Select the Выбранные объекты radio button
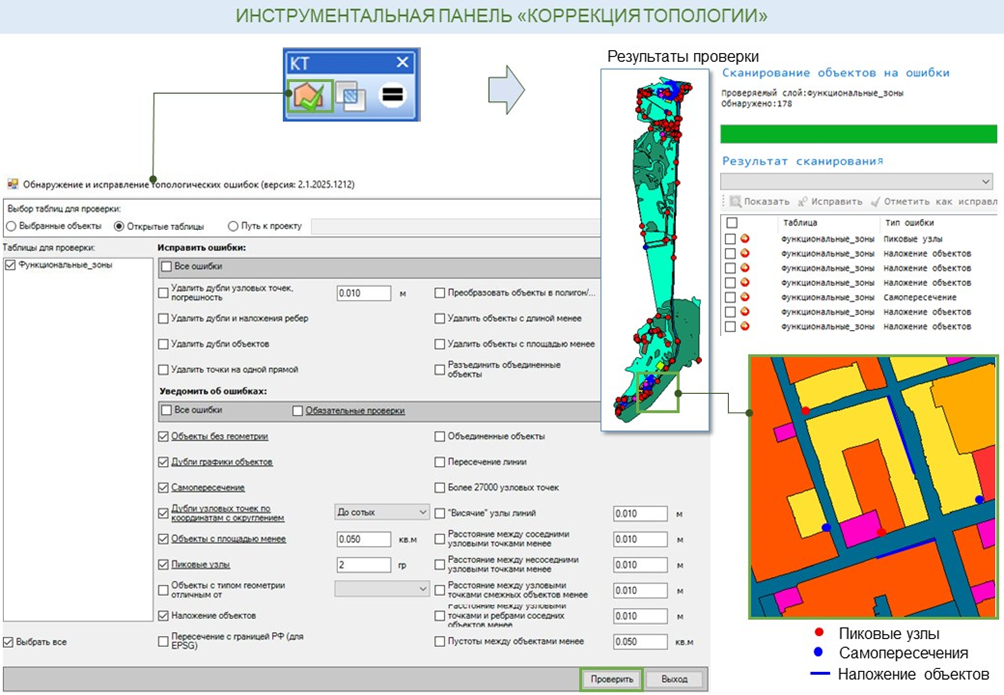The height and width of the screenshot is (695, 1004). point(12,226)
